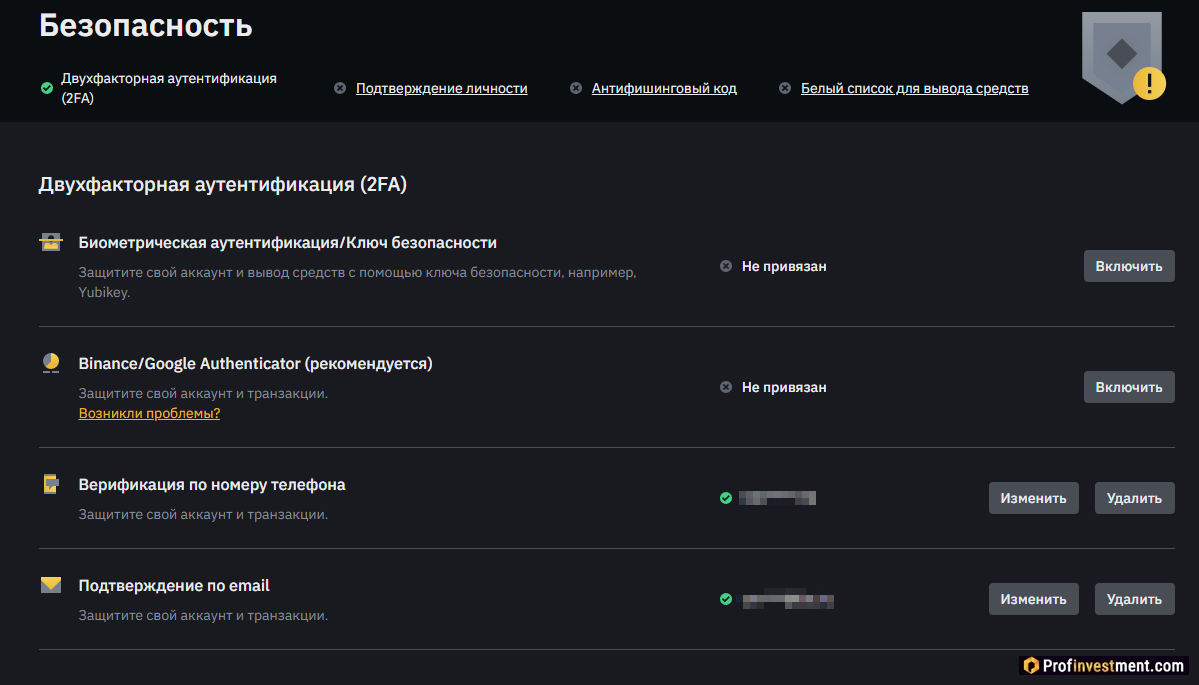This screenshot has height=685, width=1199.
Task: Click Изменить for email confirmation
Action: [1033, 599]
